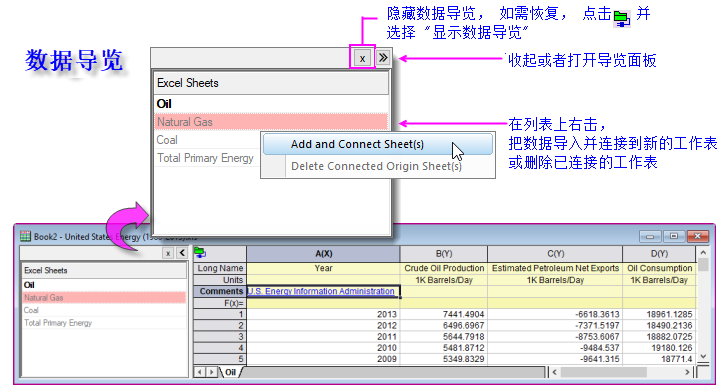Select Coal in enlarged Excel Sheets list
The width and height of the screenshot is (721, 385).
[x=207, y=140]
